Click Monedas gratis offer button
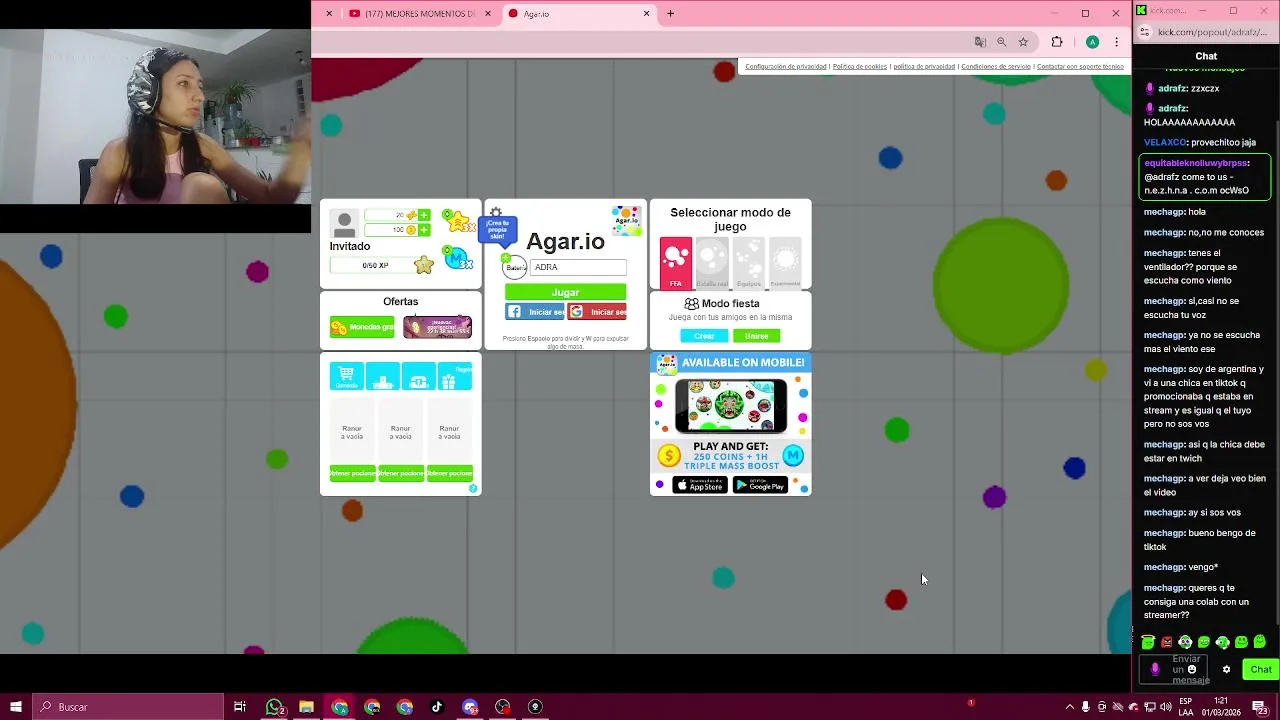 [x=362, y=327]
